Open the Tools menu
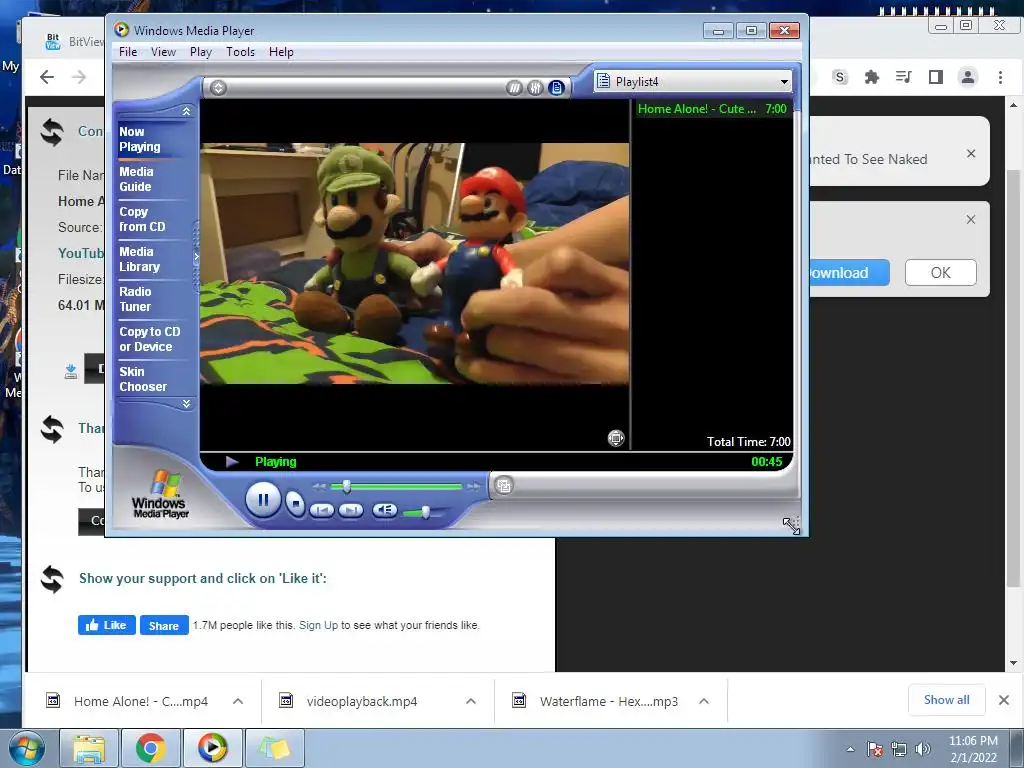Image resolution: width=1024 pixels, height=768 pixels. pyautogui.click(x=240, y=52)
